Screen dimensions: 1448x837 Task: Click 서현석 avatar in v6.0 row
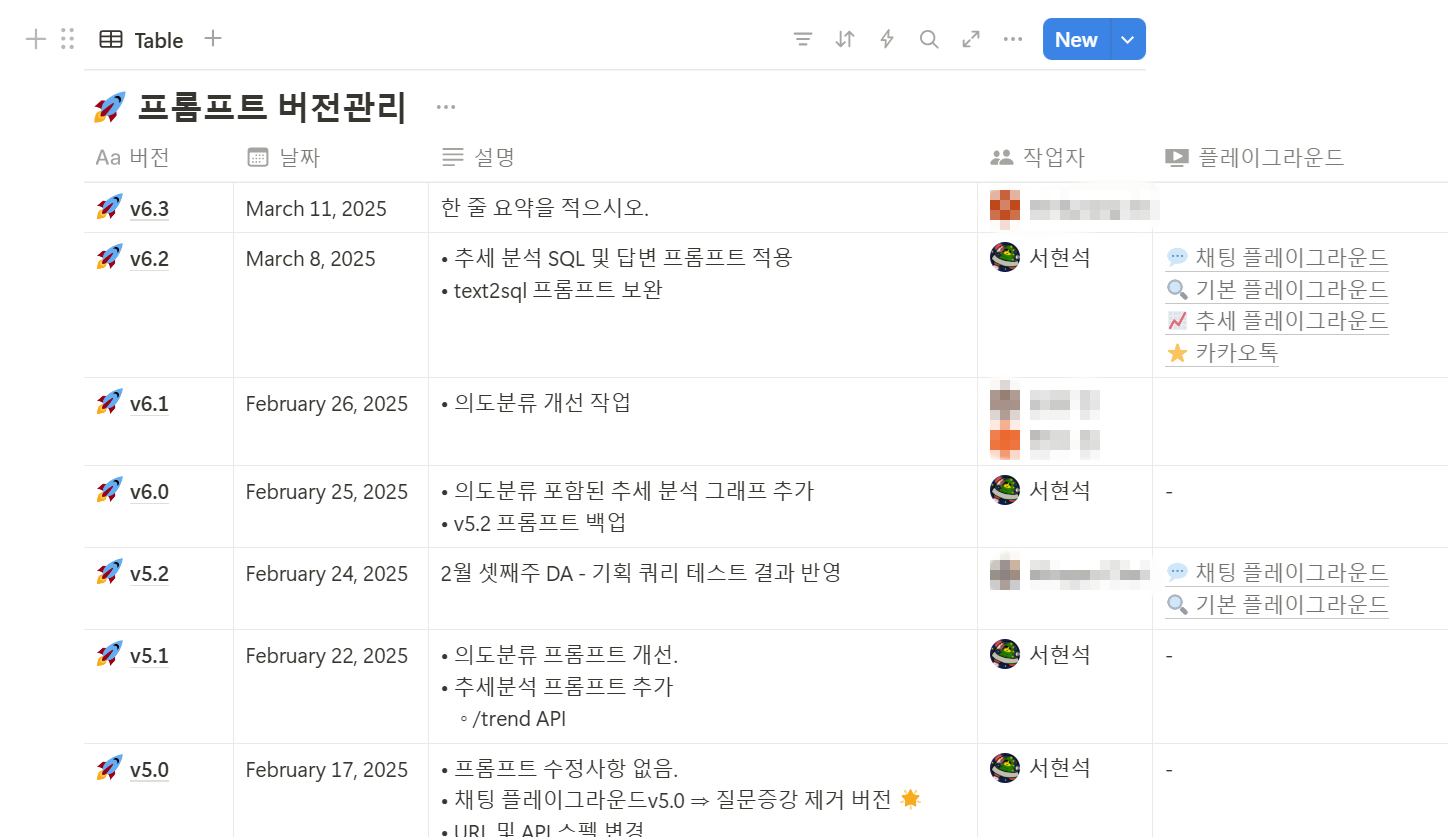tap(1004, 490)
